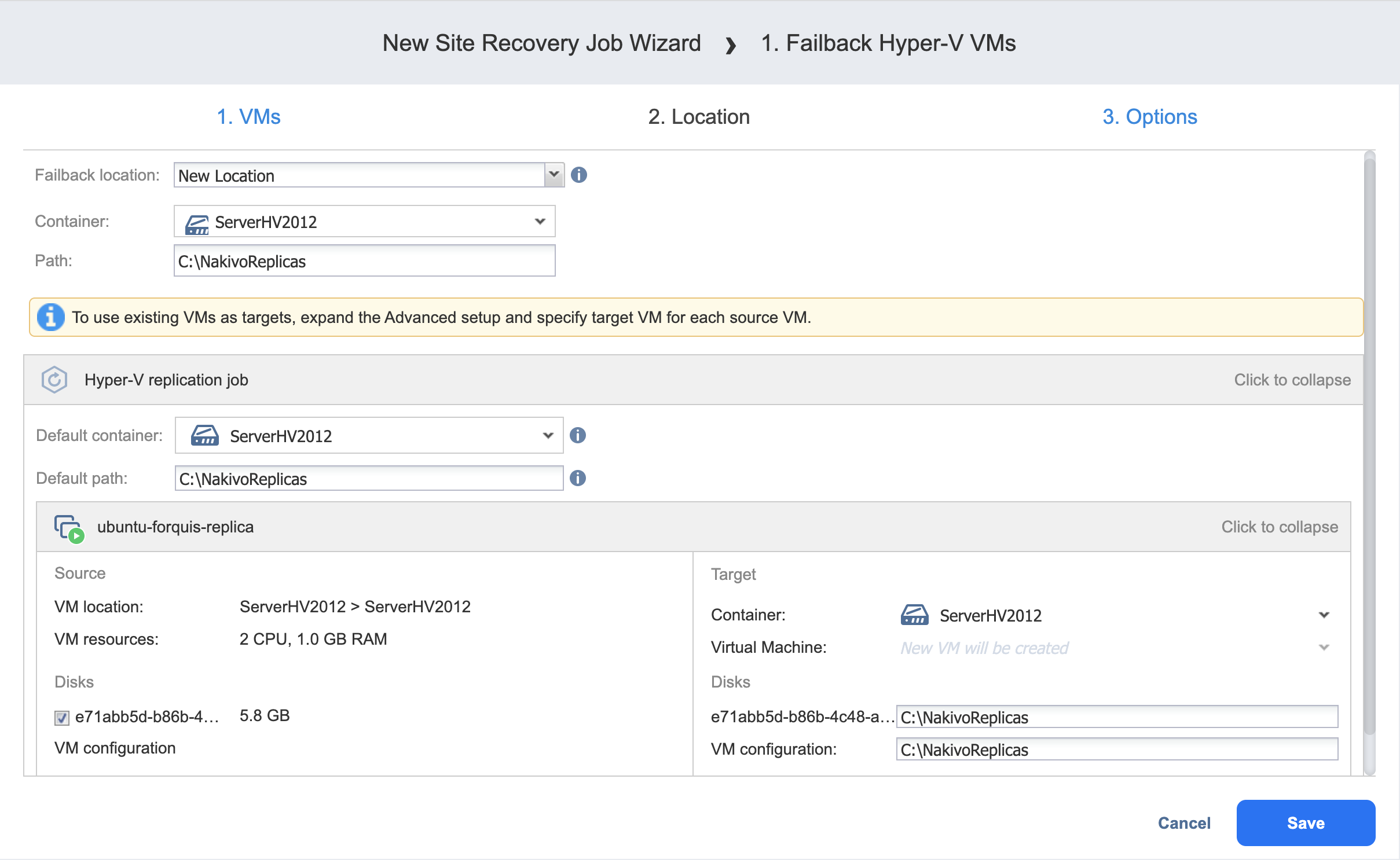The width and height of the screenshot is (1400, 860).
Task: Click the vertical scrollbar on the right
Action: tap(1369, 446)
